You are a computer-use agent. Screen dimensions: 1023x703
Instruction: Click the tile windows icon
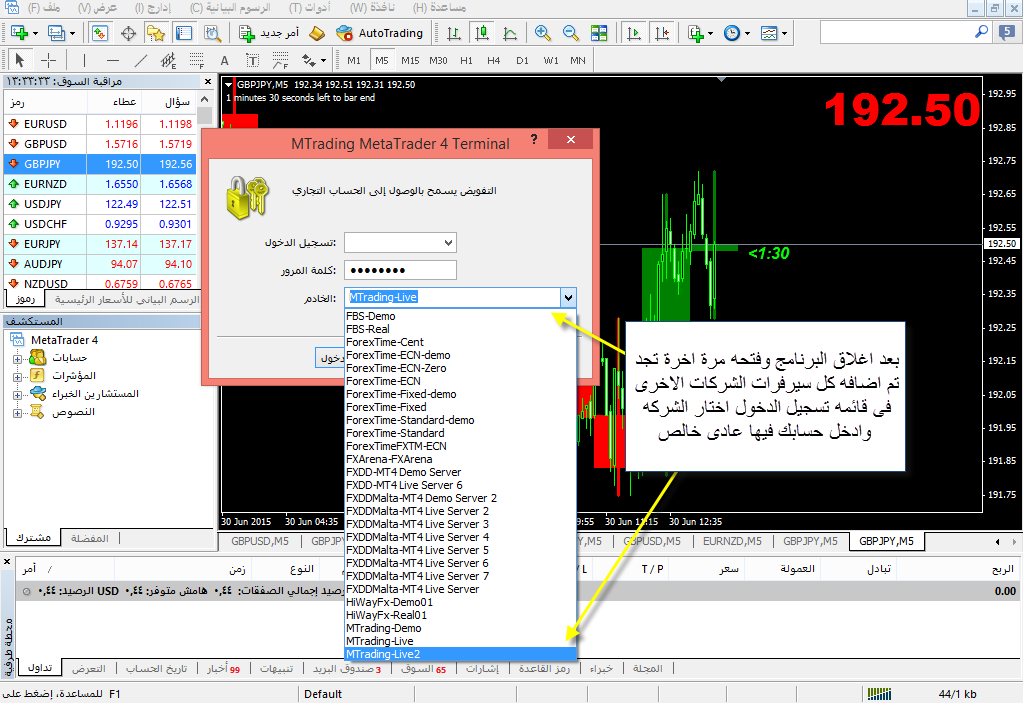599,33
